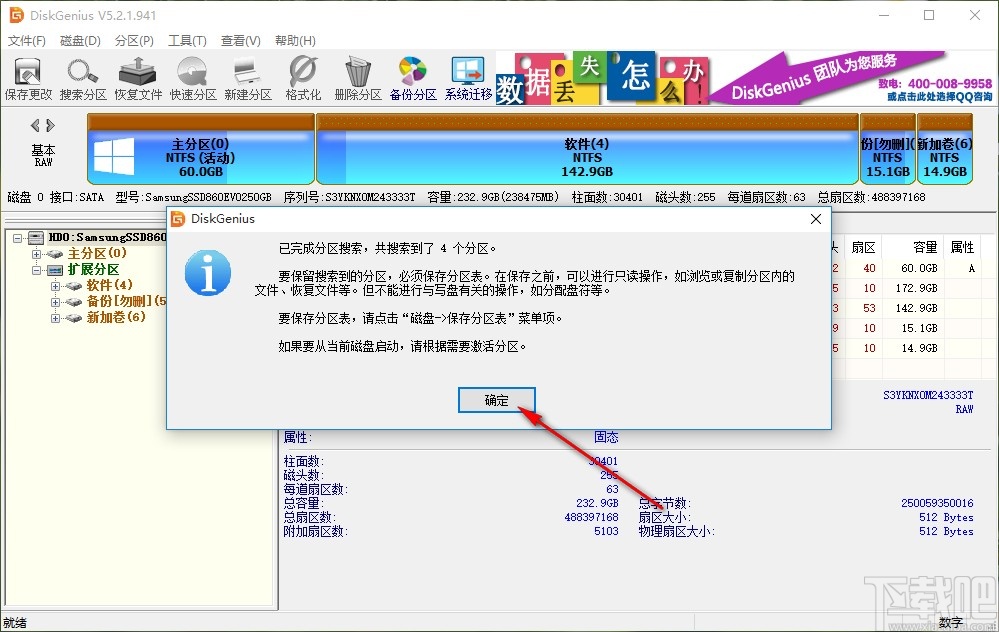The image size is (999, 632).
Task: Click the 数字 status bar indicator
Action: [x=951, y=622]
